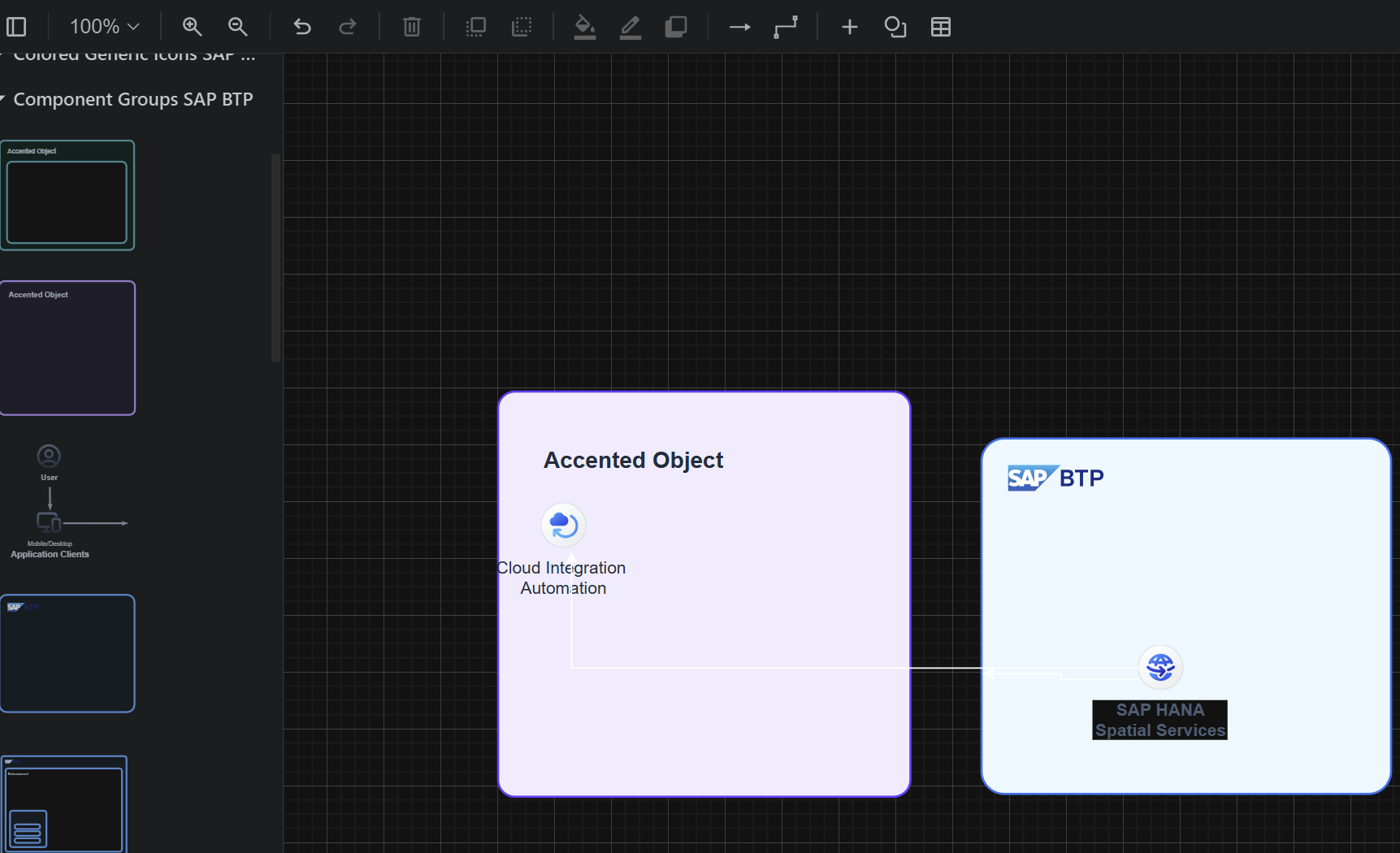This screenshot has width=1400, height=853.
Task: Select the SAP HANA Spatial Services icon
Action: [1160, 668]
